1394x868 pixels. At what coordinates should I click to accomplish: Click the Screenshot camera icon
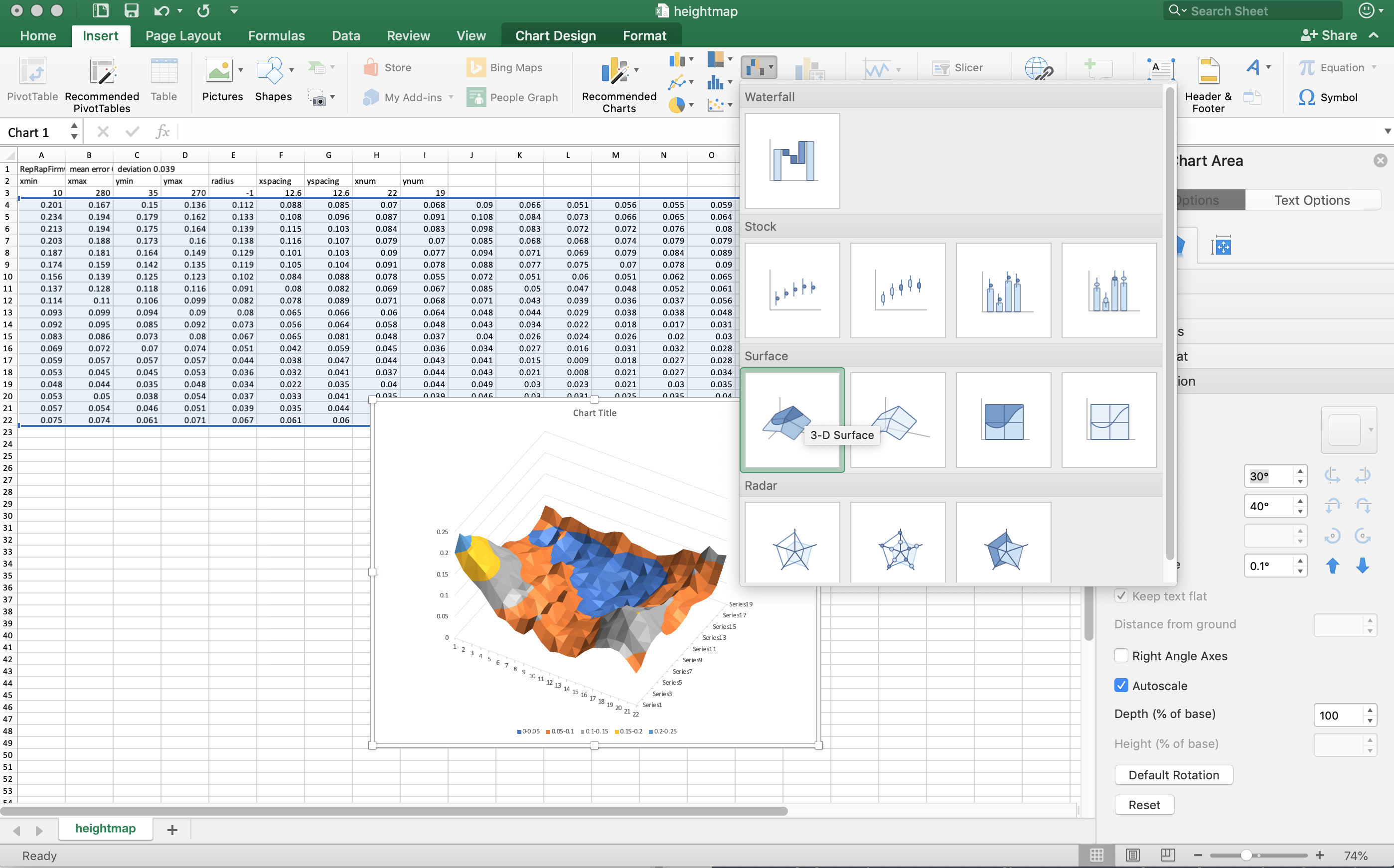tap(317, 98)
